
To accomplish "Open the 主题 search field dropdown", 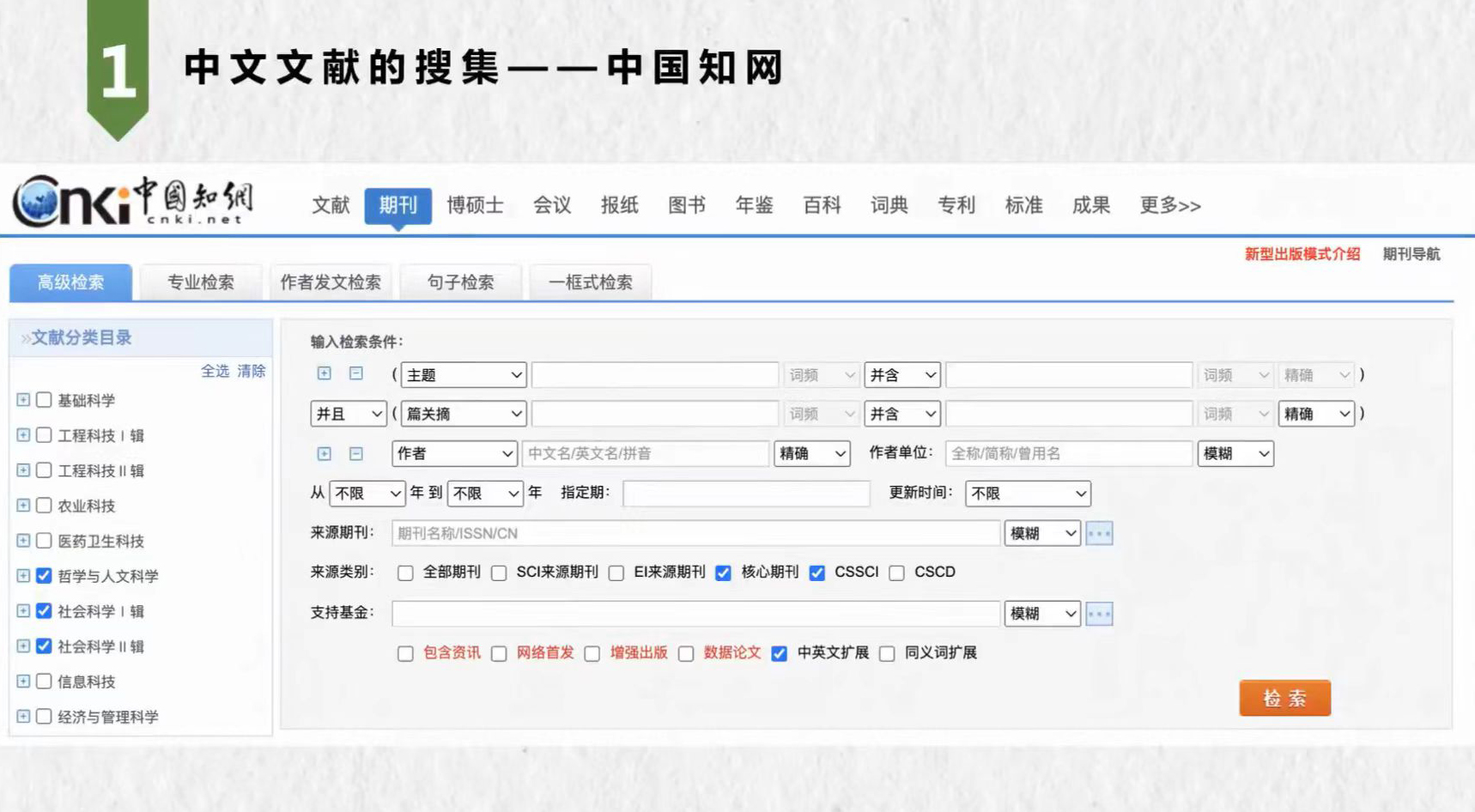I will click(463, 375).
